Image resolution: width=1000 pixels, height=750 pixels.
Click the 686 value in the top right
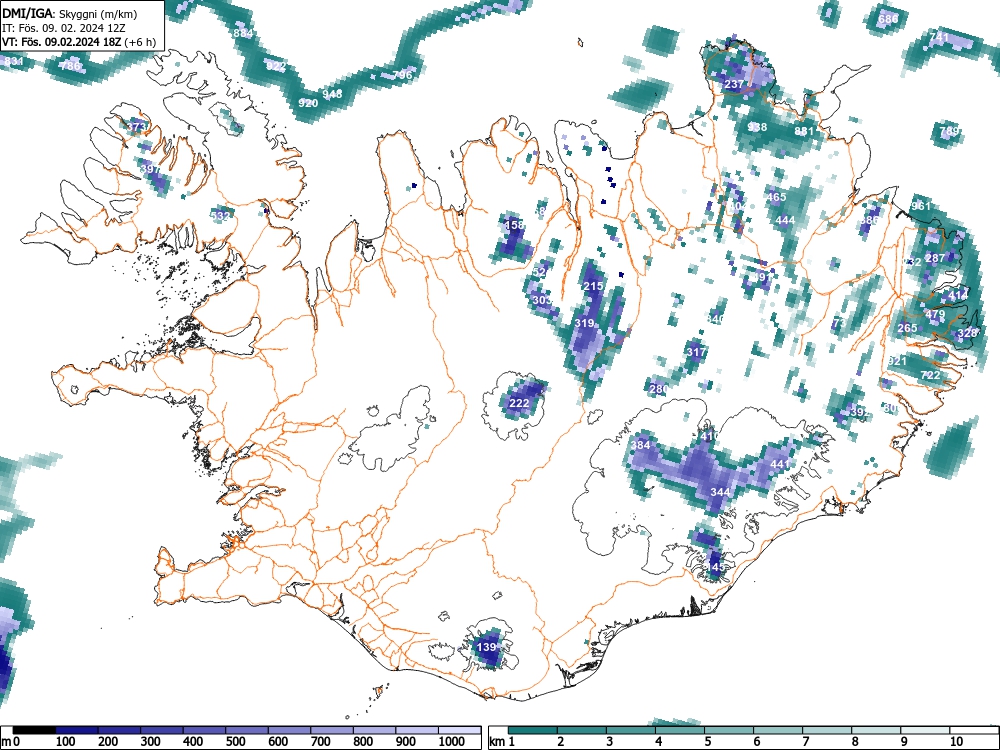(x=888, y=18)
